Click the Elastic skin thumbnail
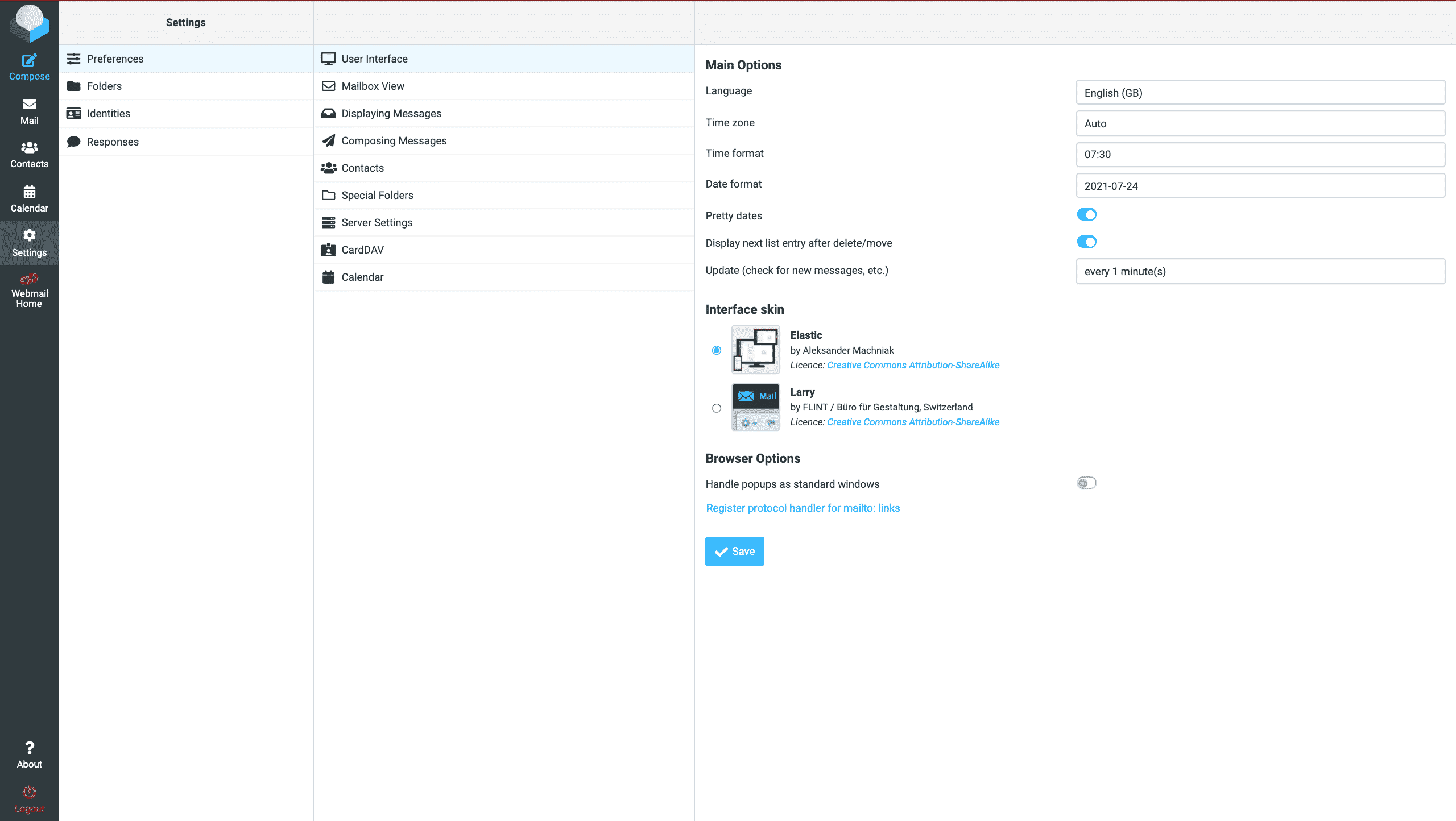This screenshot has width=1456, height=821. click(x=755, y=350)
